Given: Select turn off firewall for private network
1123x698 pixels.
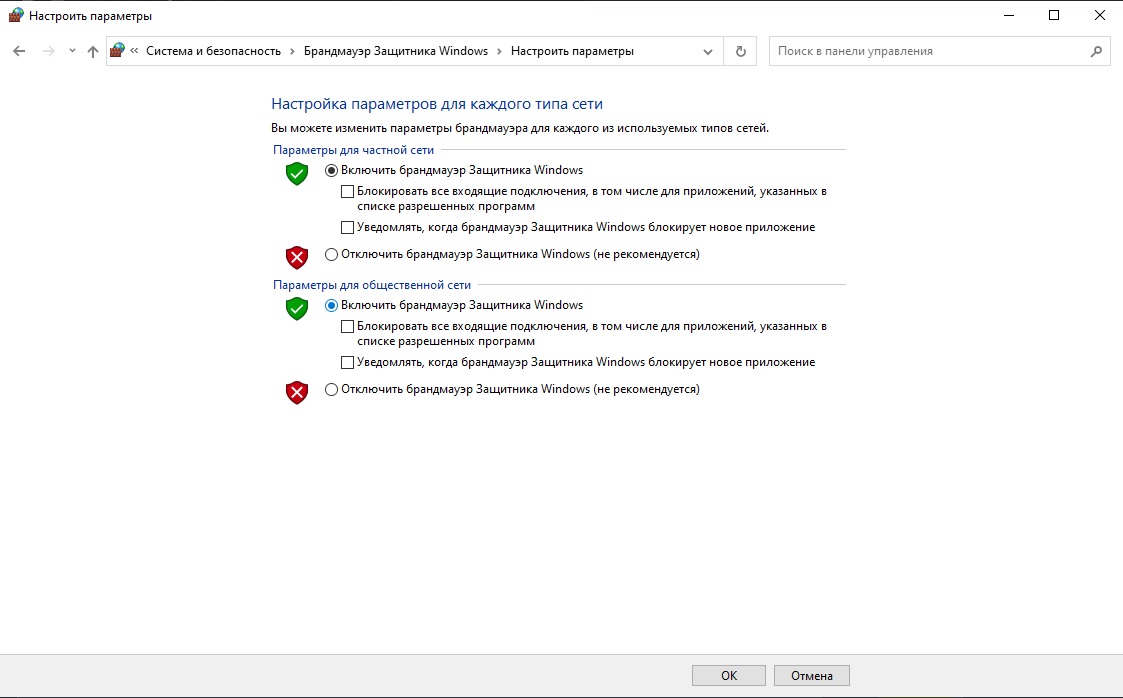Looking at the screenshot, I should coord(332,254).
